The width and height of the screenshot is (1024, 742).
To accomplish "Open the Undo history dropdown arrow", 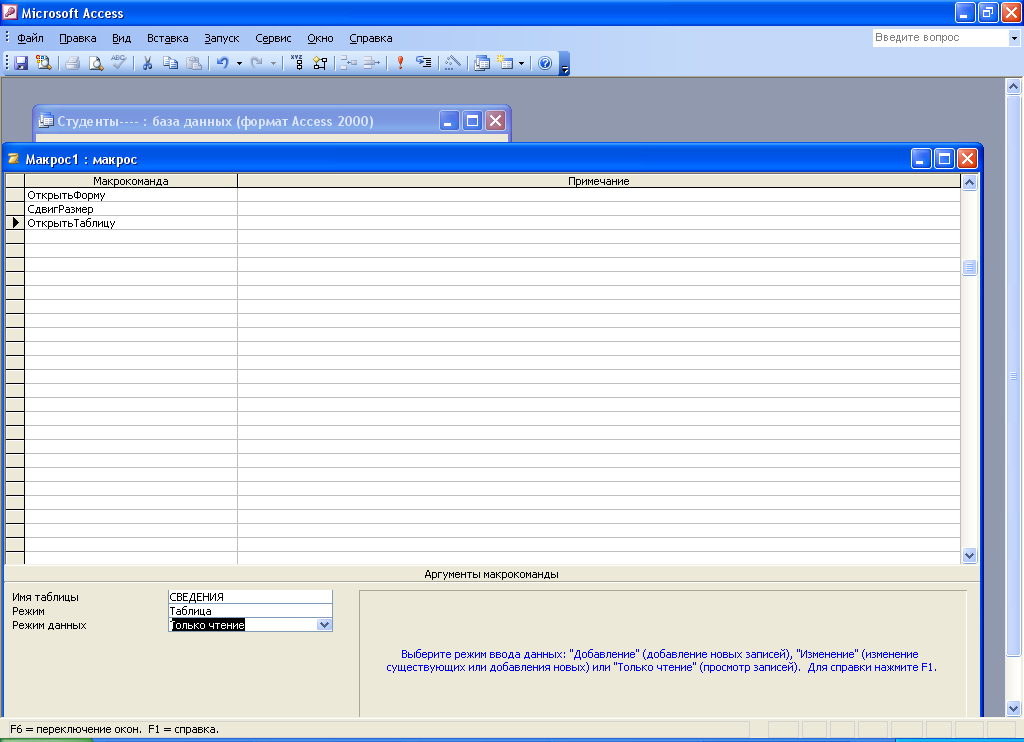I will coord(239,63).
